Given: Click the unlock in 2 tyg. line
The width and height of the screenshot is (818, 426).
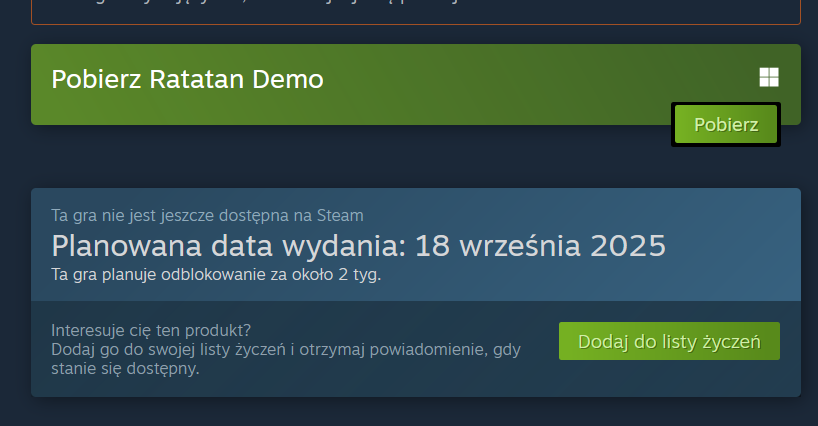Looking at the screenshot, I should pyautogui.click(x=216, y=274).
